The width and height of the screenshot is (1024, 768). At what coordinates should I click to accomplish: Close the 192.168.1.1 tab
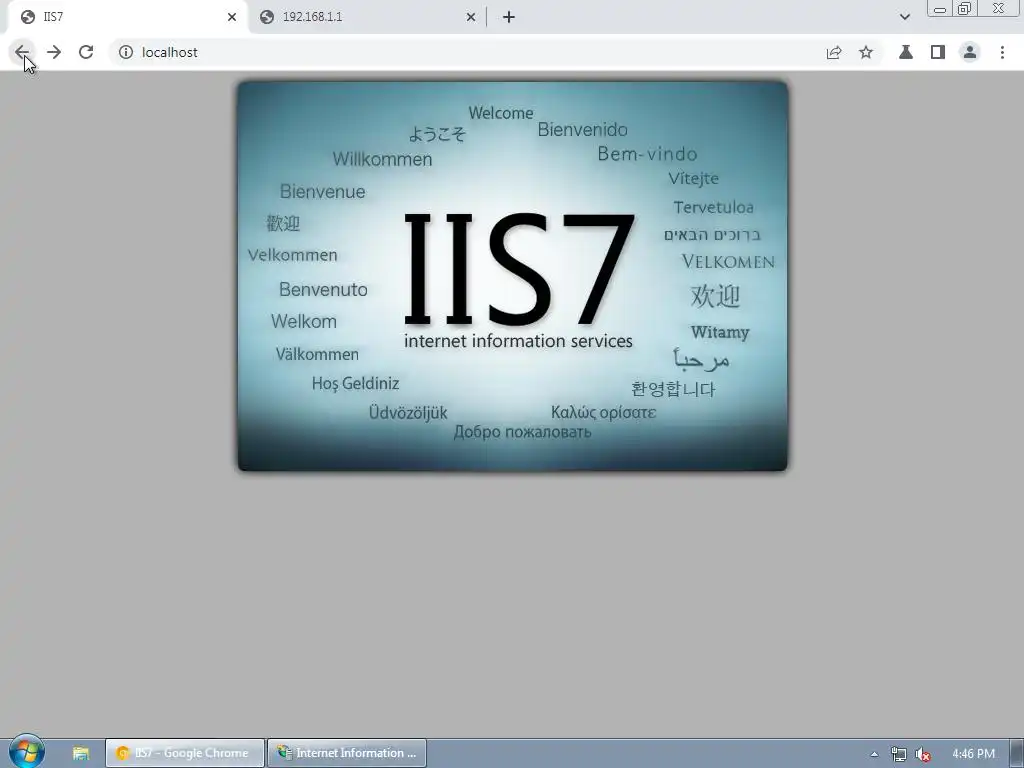471,17
